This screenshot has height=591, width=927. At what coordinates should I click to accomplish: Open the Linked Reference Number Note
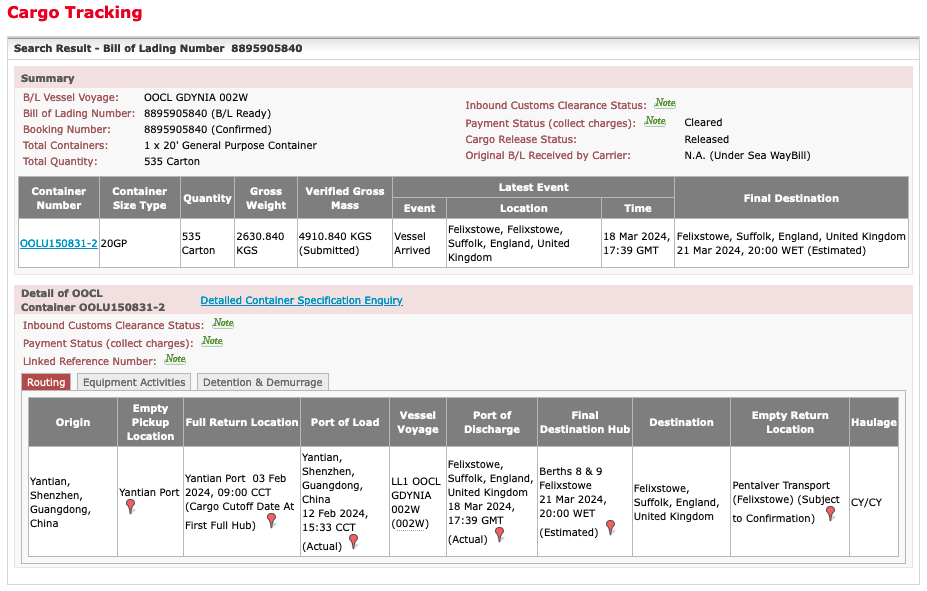[175, 360]
